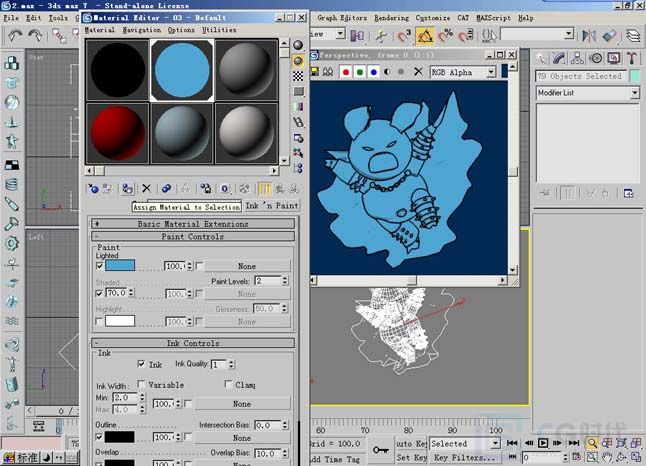Click Key Filters button
The height and width of the screenshot is (466, 646).
click(463, 457)
